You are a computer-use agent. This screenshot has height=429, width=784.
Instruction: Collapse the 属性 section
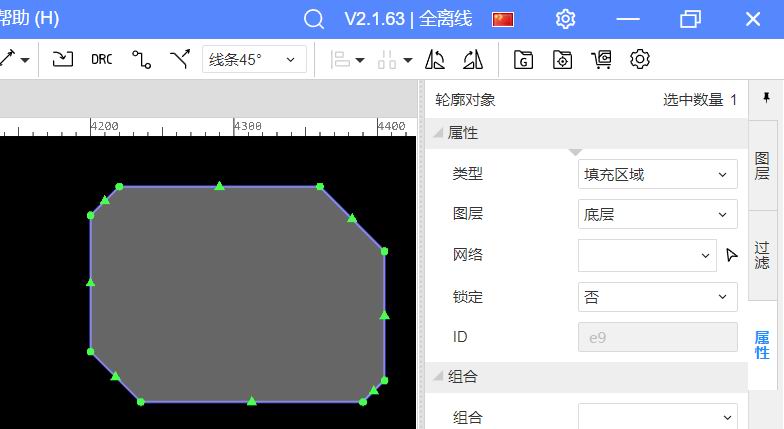click(x=438, y=133)
